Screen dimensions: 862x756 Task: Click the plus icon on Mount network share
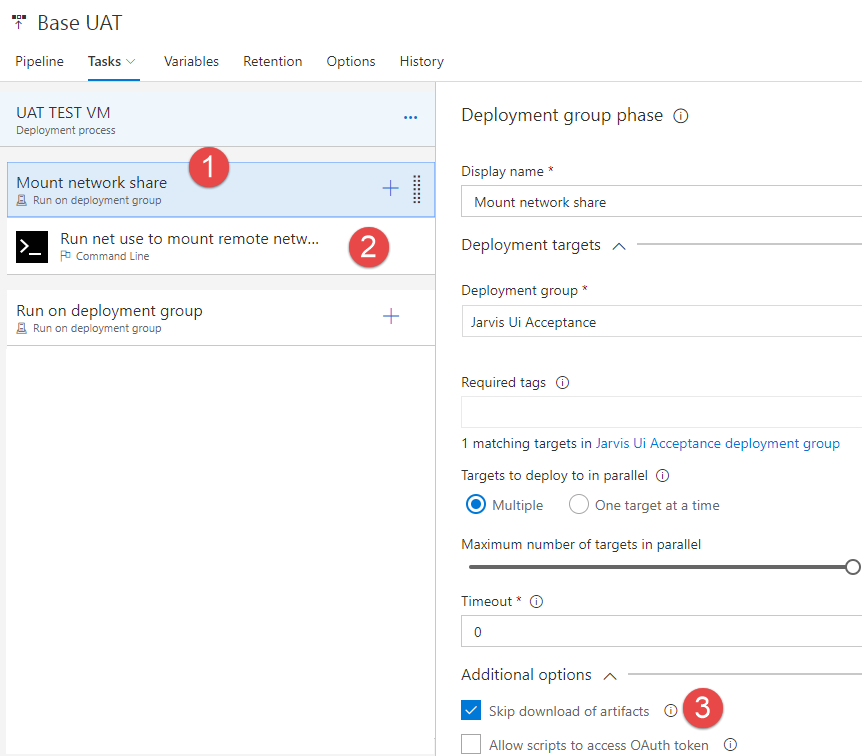pos(390,189)
